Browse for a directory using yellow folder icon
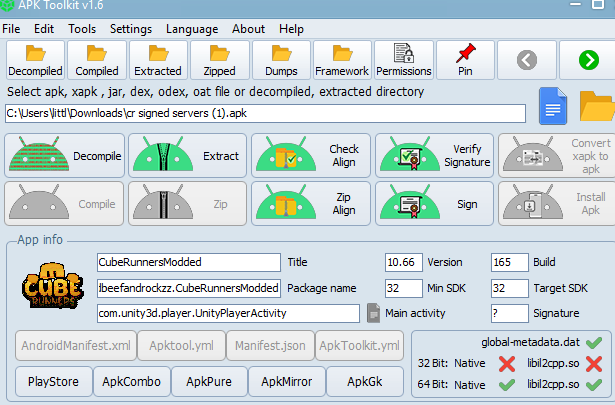Image resolution: width=615 pixels, height=405 pixels. coord(597,106)
